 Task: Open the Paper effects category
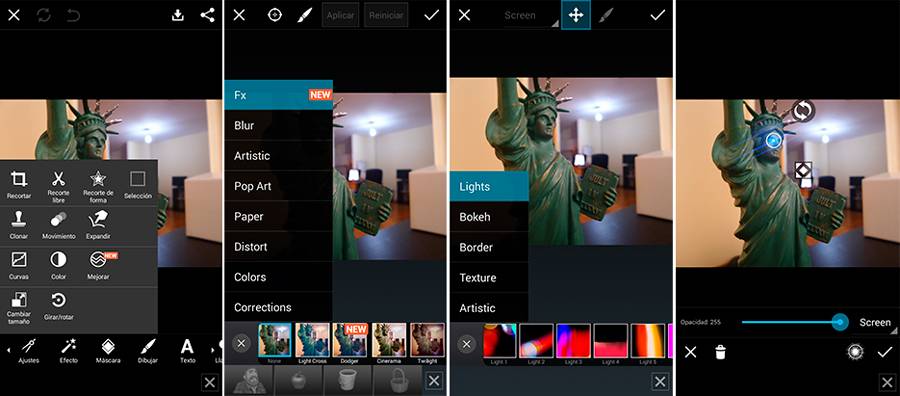click(x=278, y=216)
